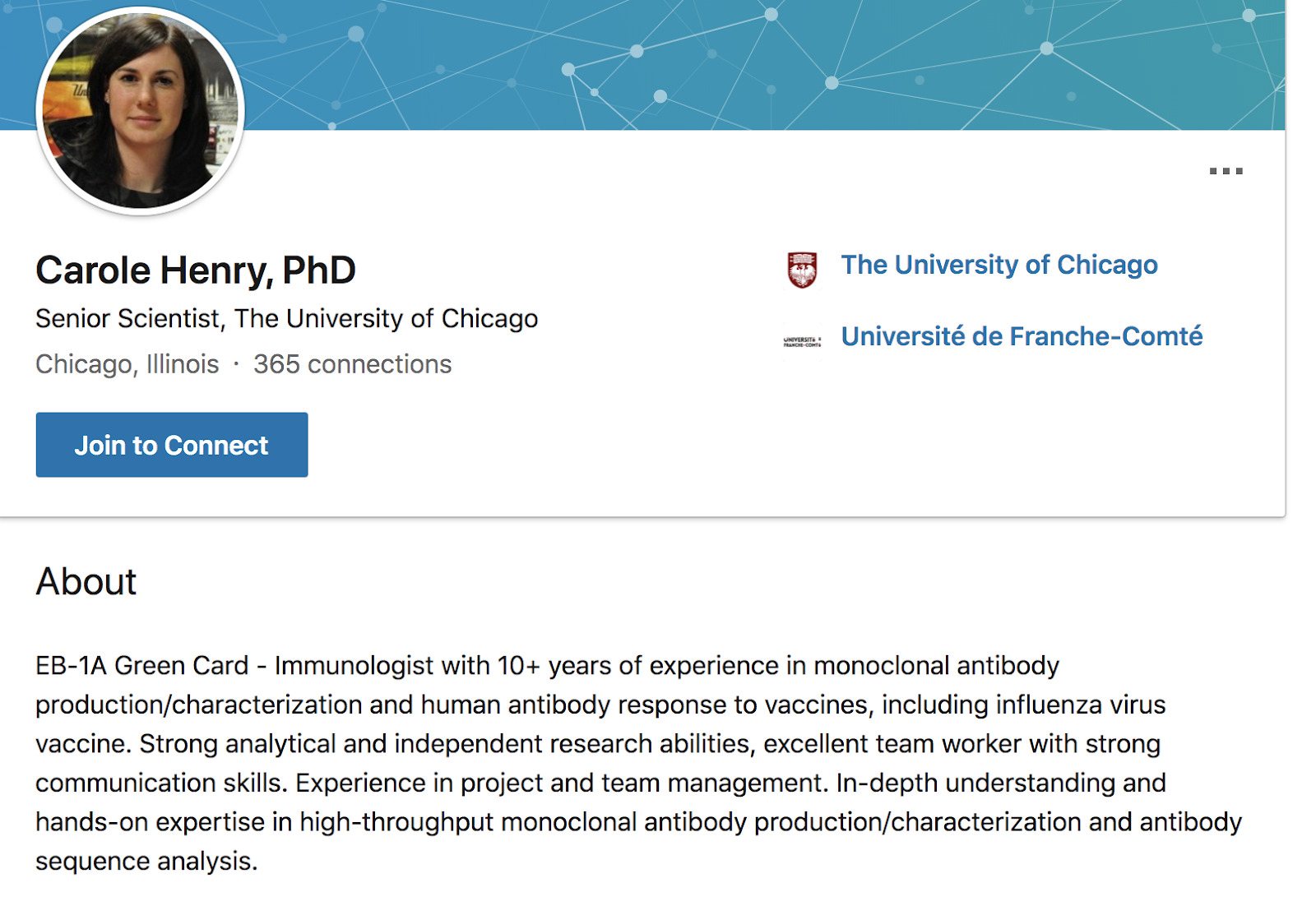Open Carole Henry's profile photo

pos(141,111)
